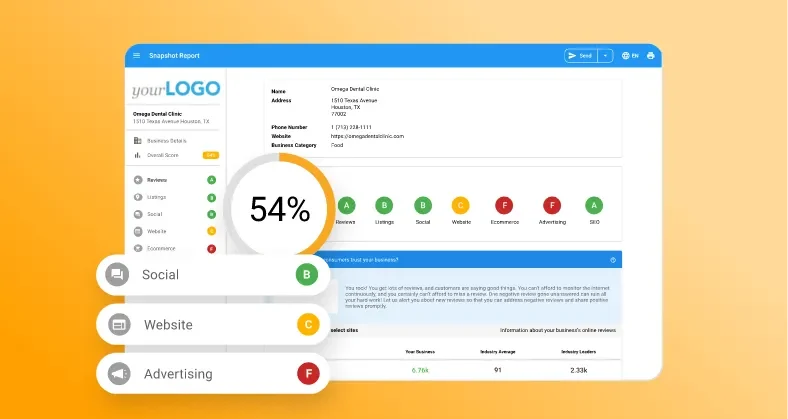Click the red F grade circle for Ecommerce
The image size is (788, 419).
[x=505, y=205]
